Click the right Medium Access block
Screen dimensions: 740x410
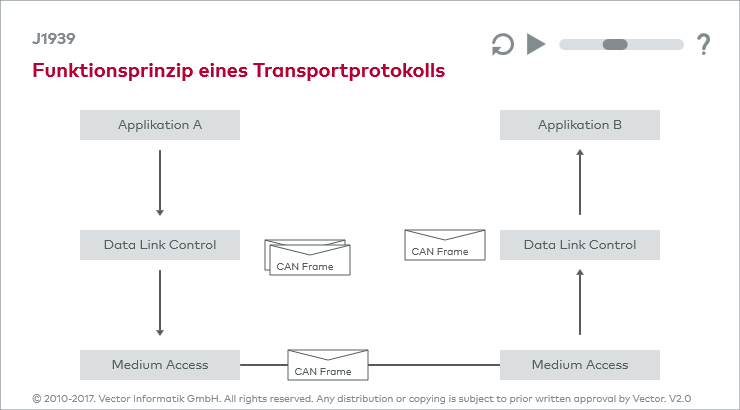click(580, 365)
